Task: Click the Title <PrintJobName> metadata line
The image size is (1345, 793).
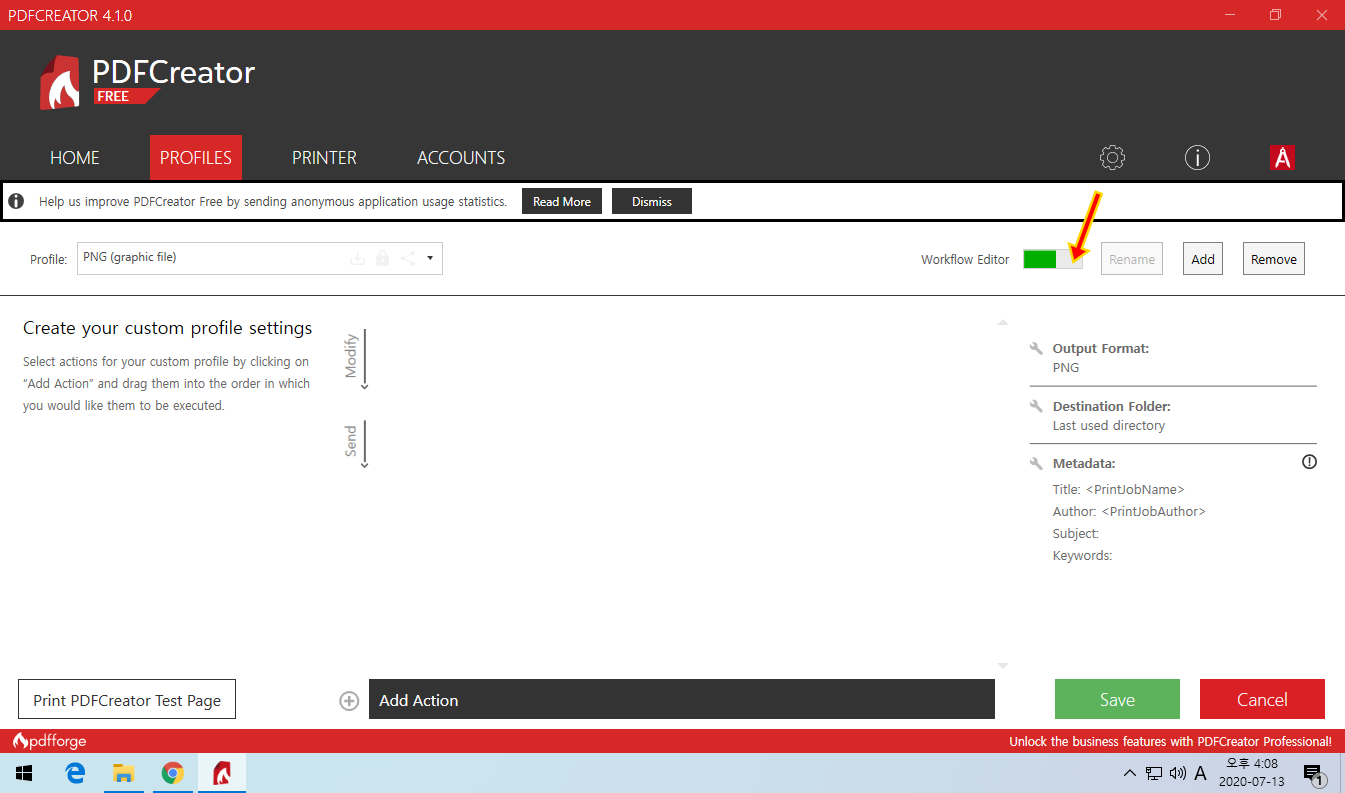Action: tap(1119, 490)
